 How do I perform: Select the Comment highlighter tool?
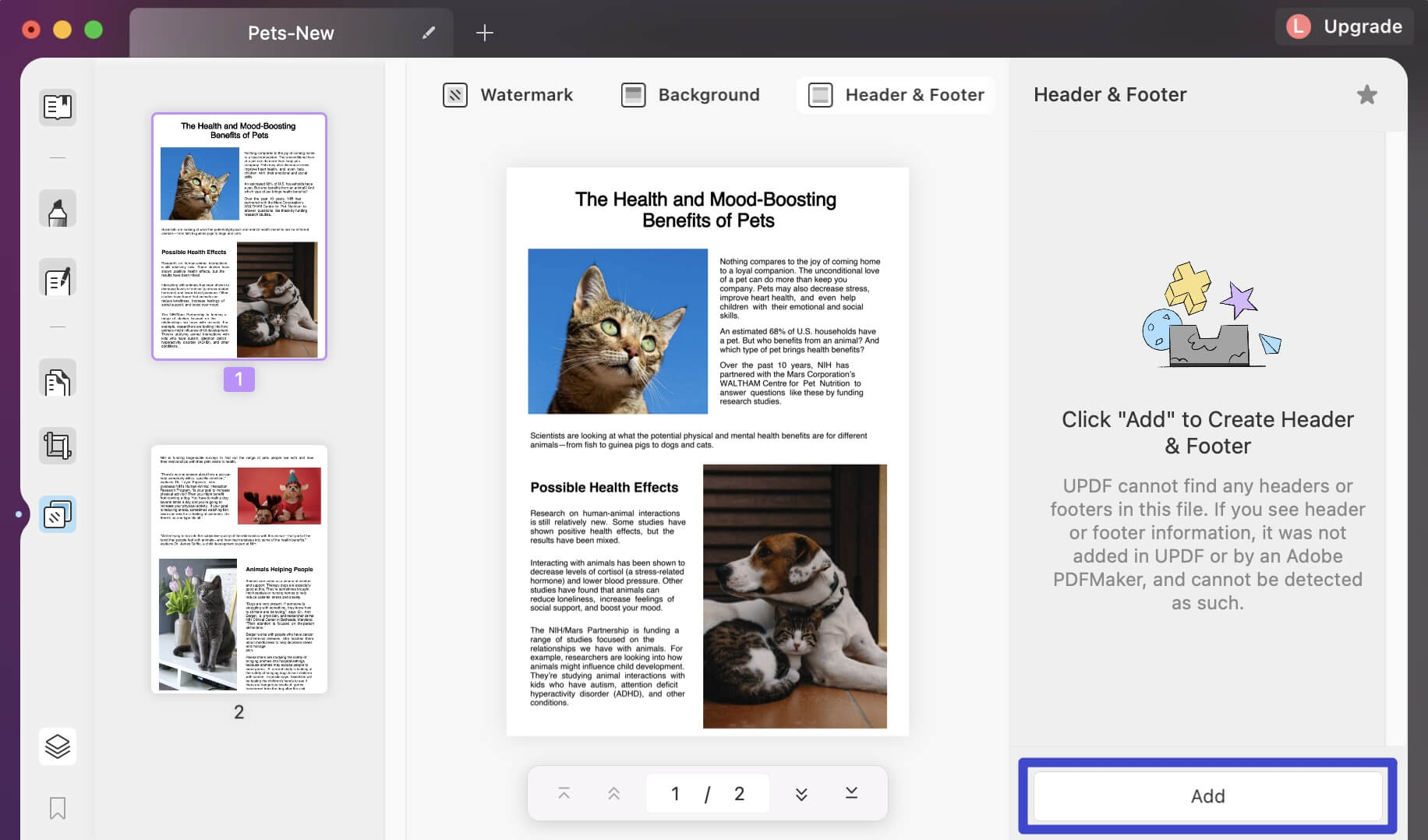(x=58, y=208)
